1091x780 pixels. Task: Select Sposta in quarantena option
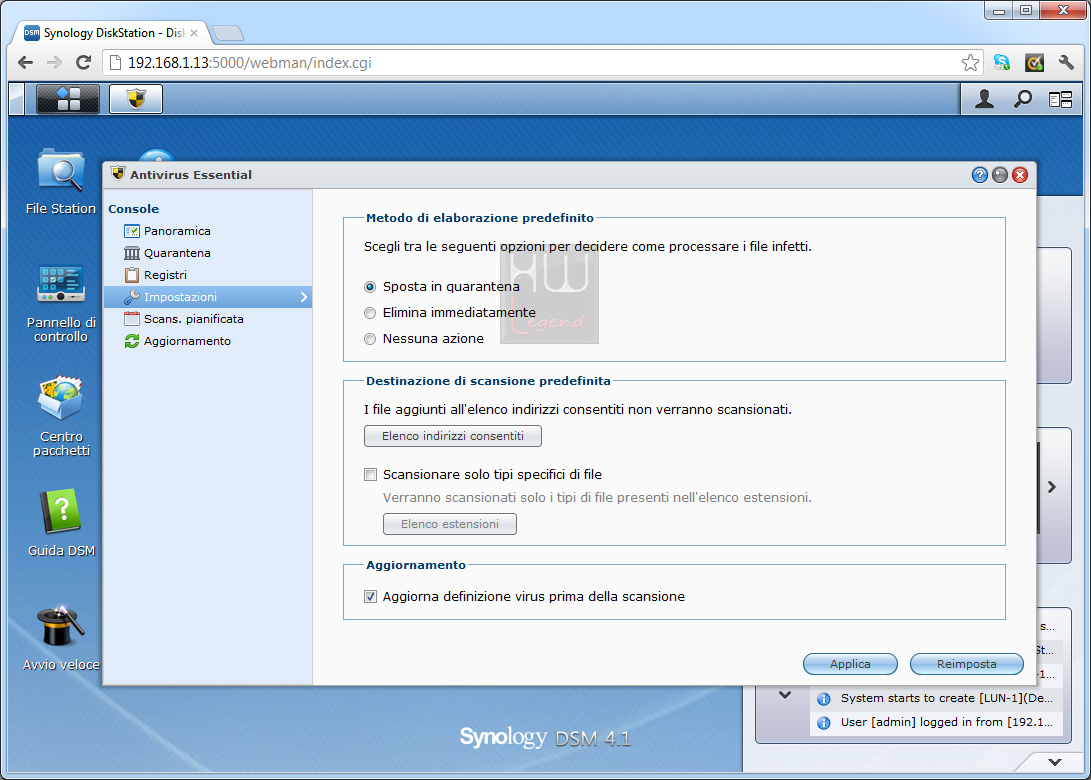(370, 287)
